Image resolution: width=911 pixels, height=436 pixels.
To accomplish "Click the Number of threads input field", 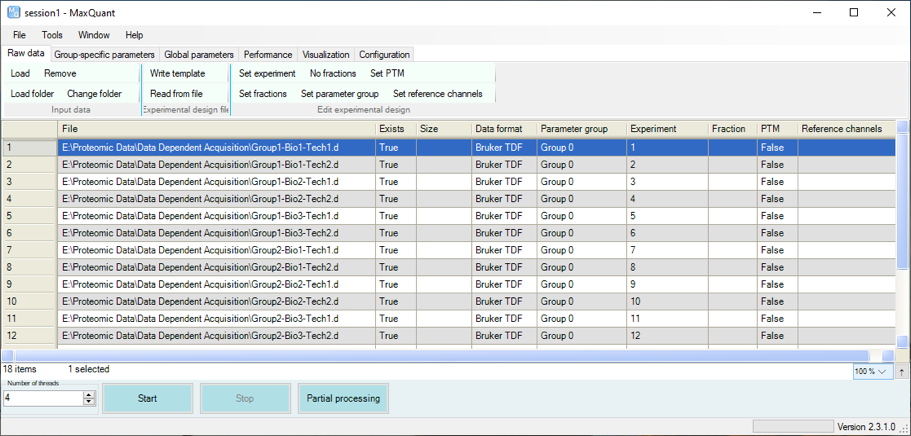I will tap(42, 398).
